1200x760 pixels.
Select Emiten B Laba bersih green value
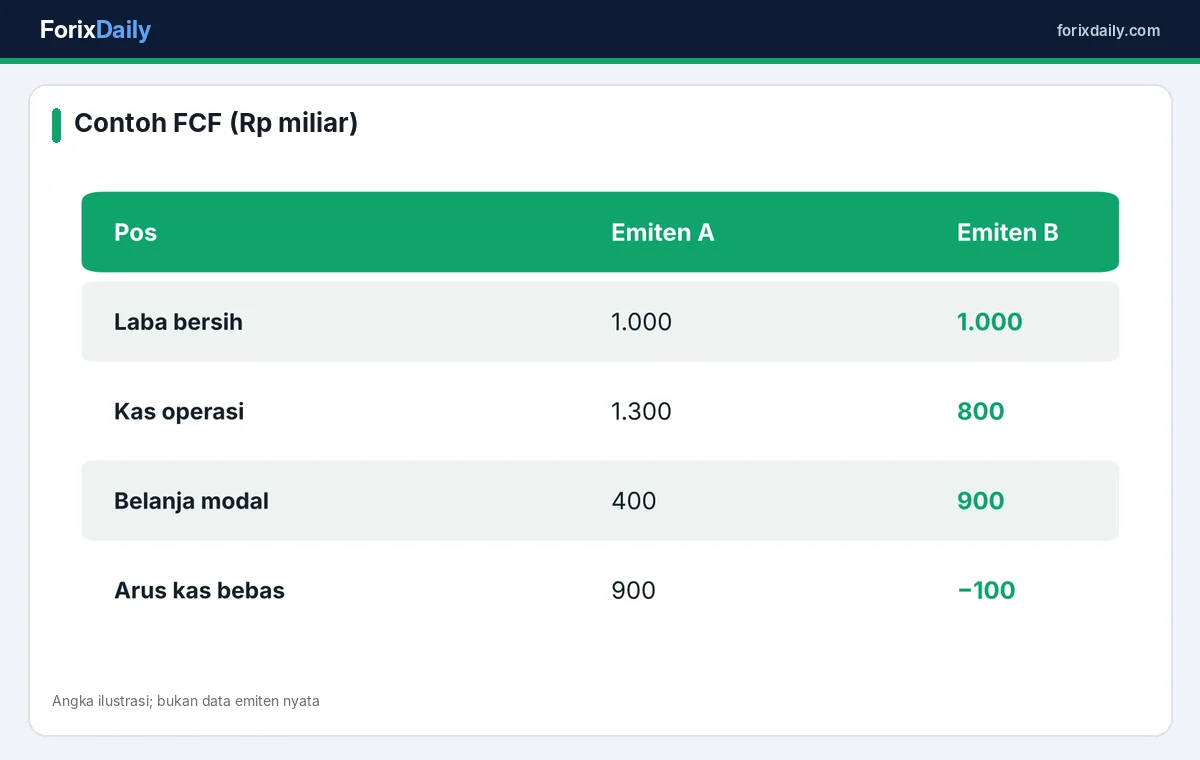(x=989, y=321)
